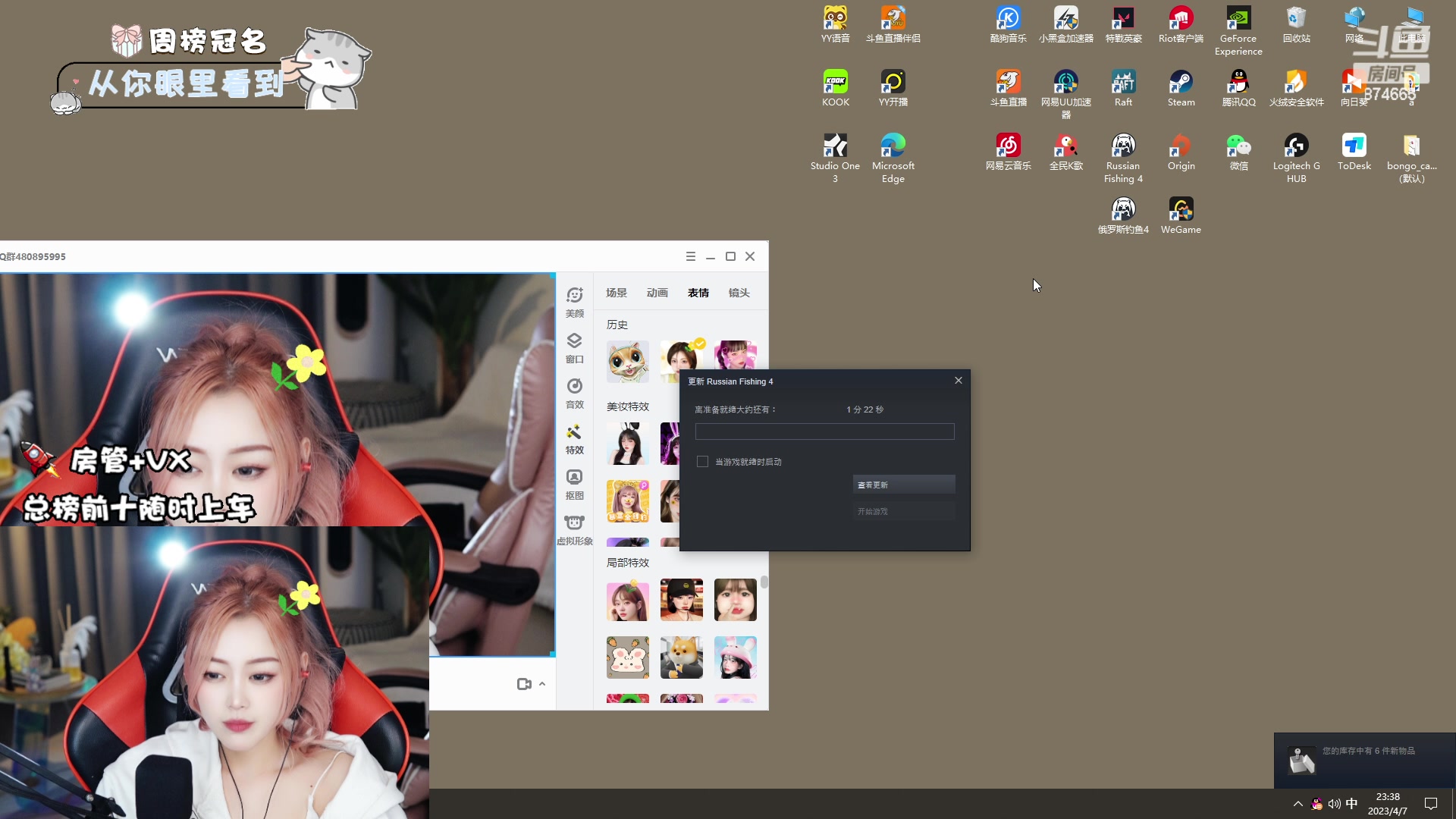
Task: Launch WeGame desktop shortcut
Action: point(1181,215)
